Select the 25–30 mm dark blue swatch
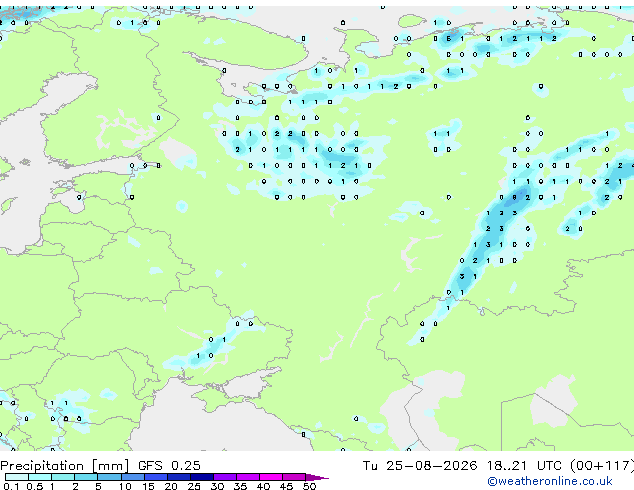 click(202, 477)
